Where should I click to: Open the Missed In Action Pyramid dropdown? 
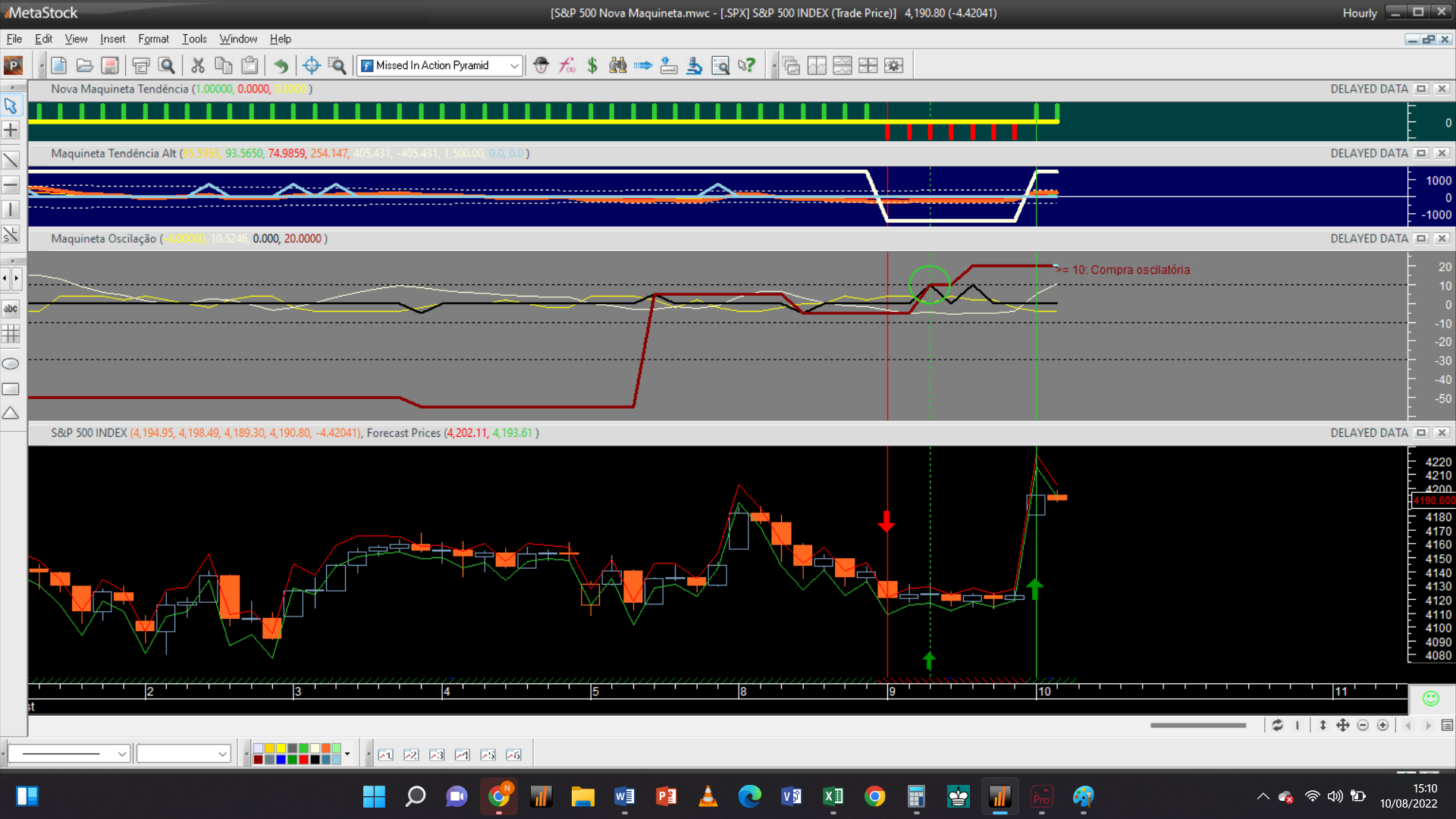(514, 66)
